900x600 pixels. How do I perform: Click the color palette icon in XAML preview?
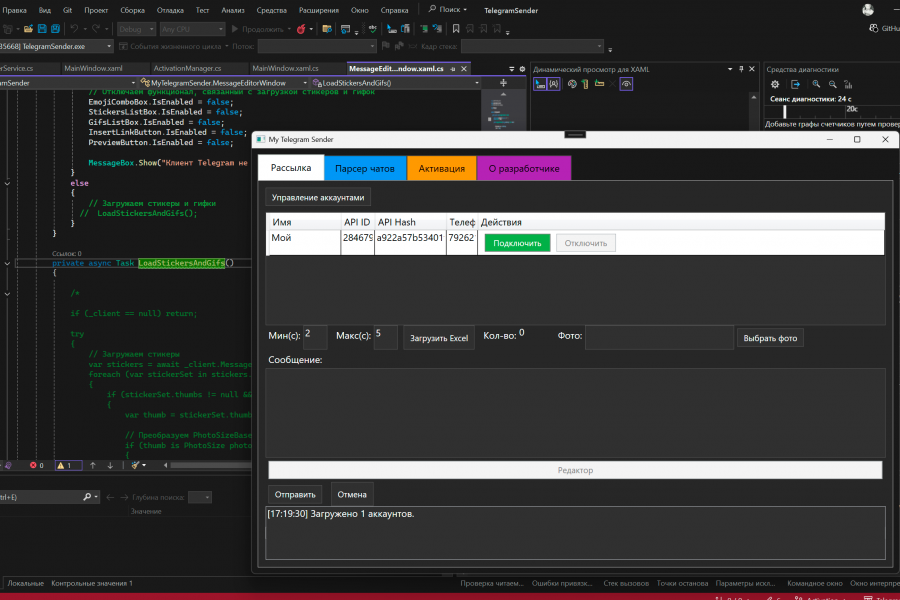click(572, 84)
